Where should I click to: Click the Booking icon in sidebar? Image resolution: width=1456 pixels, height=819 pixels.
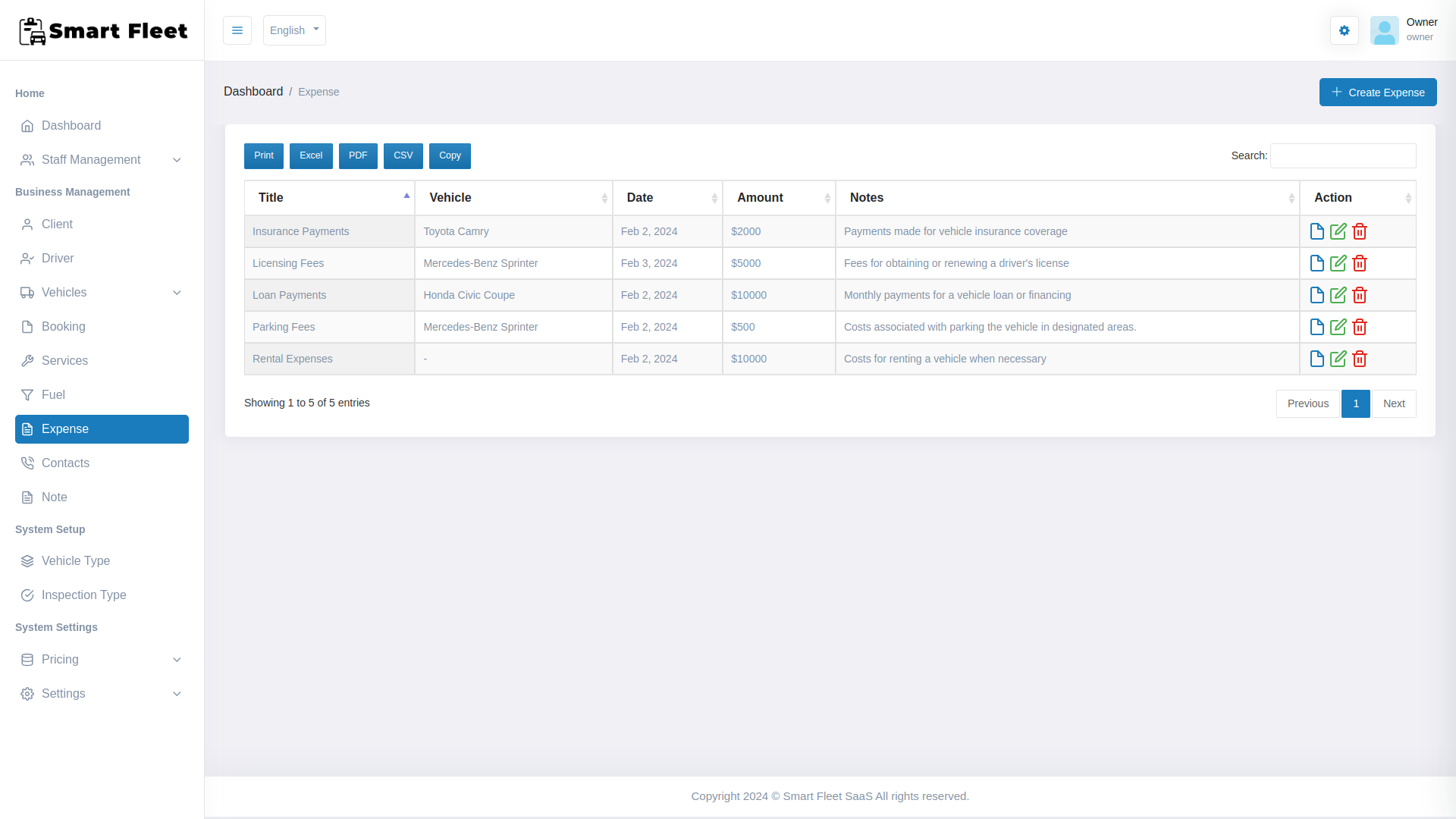(x=27, y=326)
